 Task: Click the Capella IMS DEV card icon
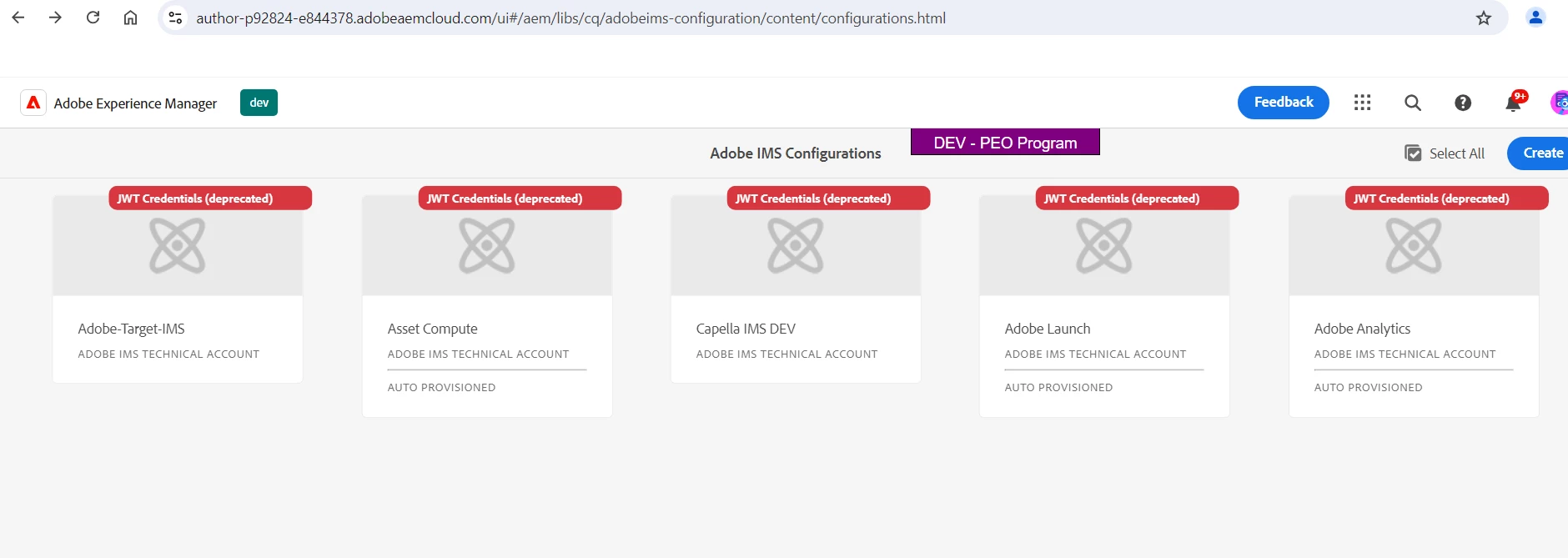(796, 246)
